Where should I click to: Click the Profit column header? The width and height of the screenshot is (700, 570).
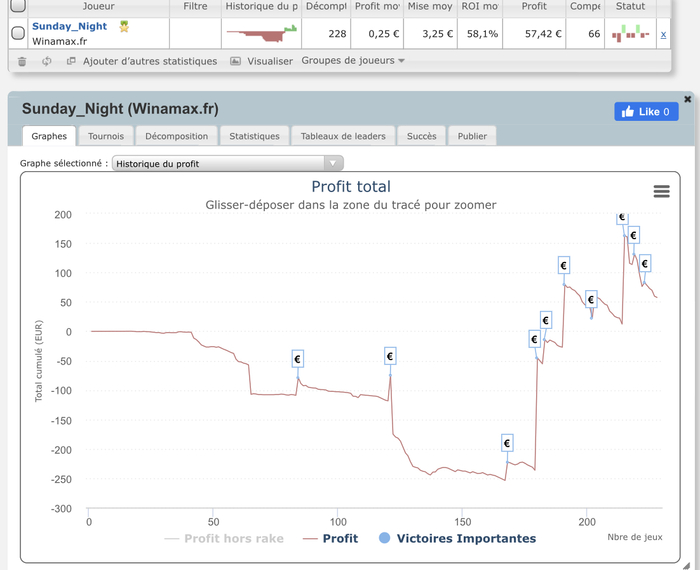tap(534, 6)
